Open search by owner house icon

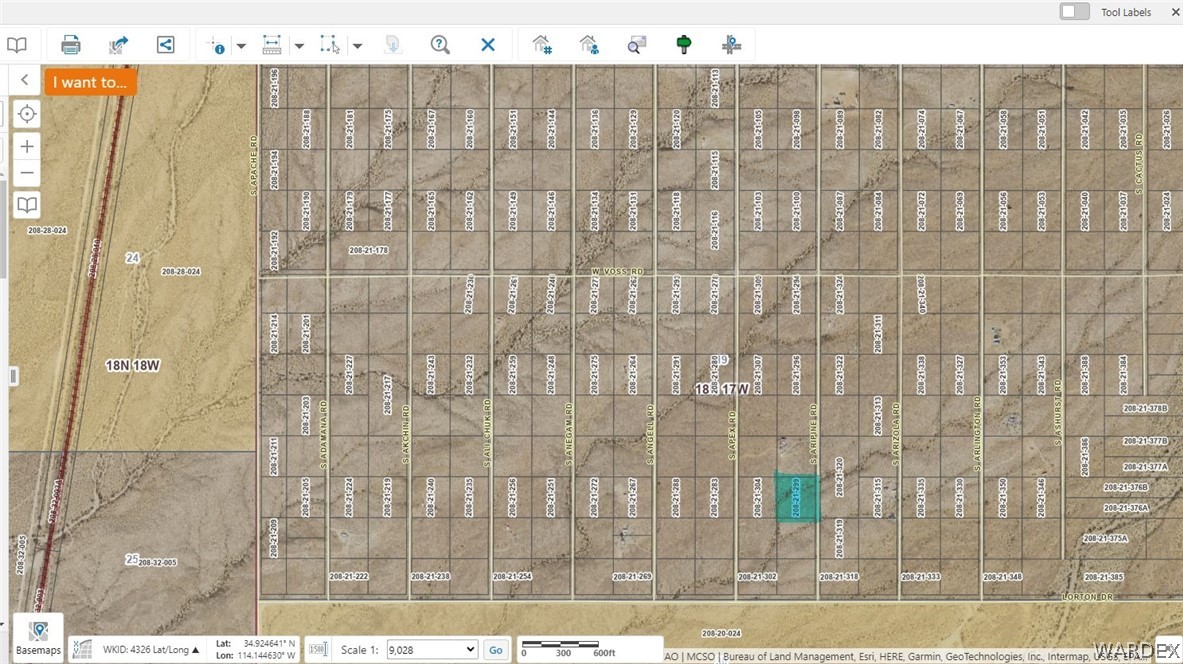pos(589,45)
